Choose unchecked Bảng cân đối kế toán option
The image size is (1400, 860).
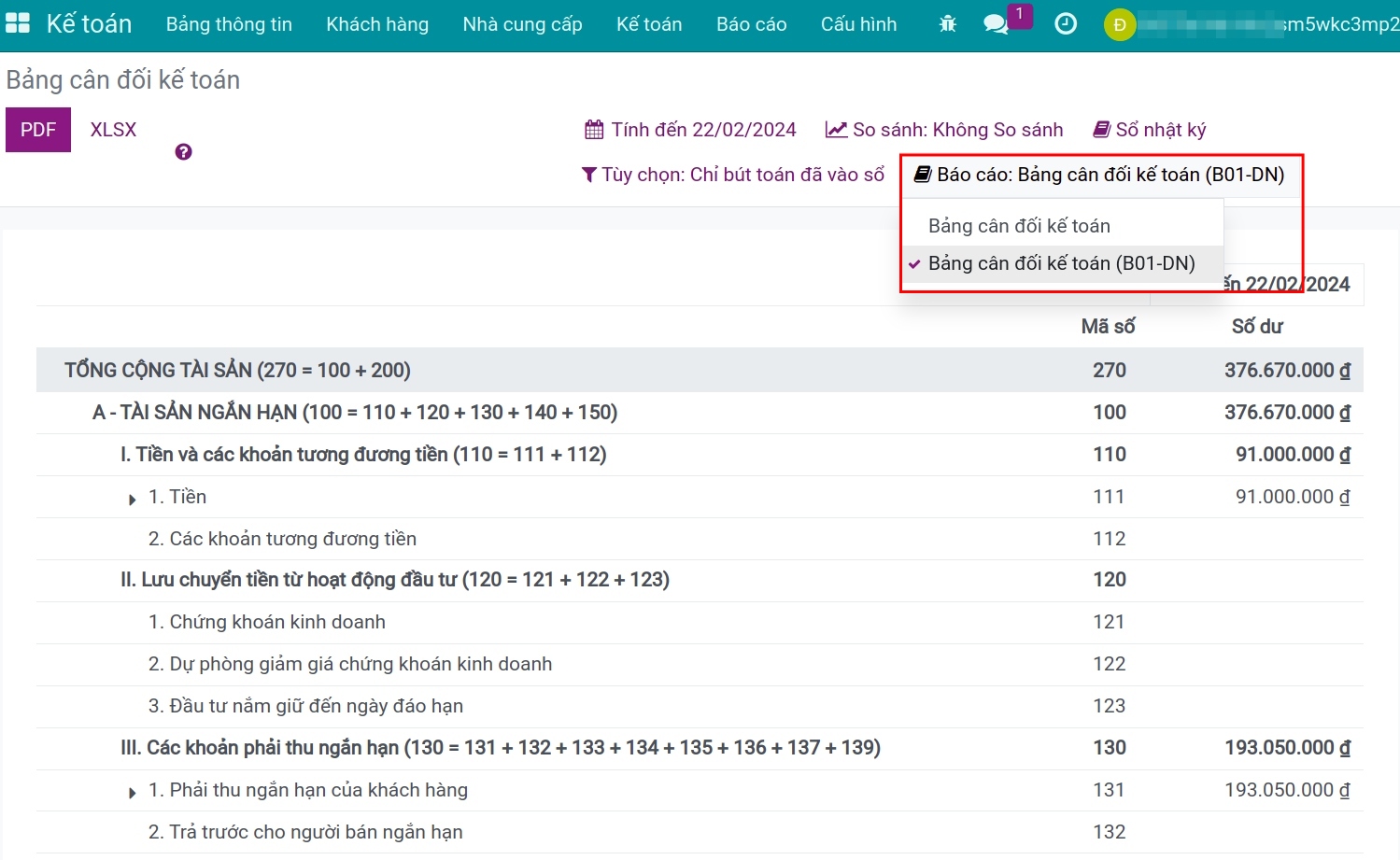click(x=1019, y=226)
